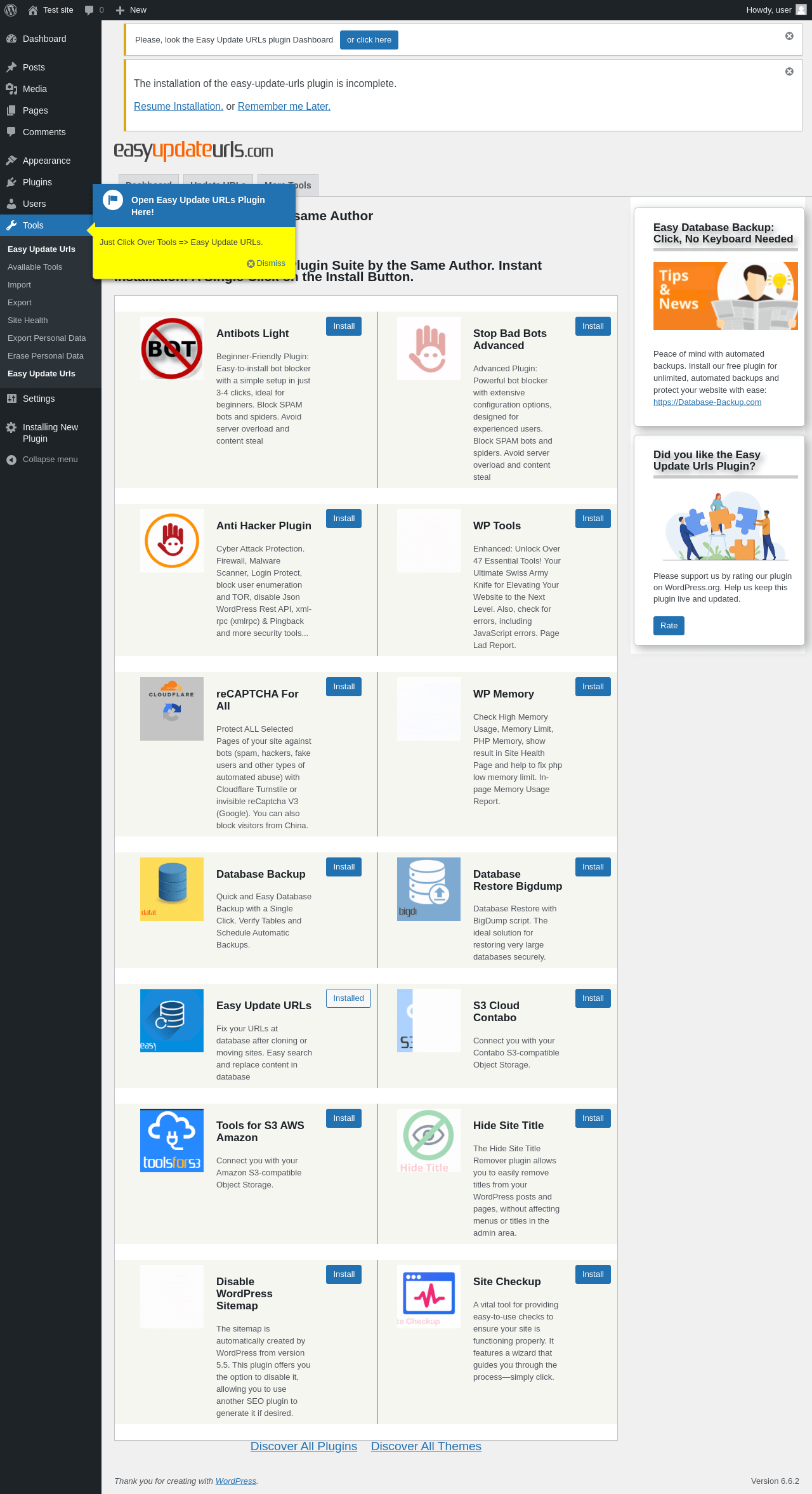Click the Rate button
Screen dimensions: 812x1494
669,626
